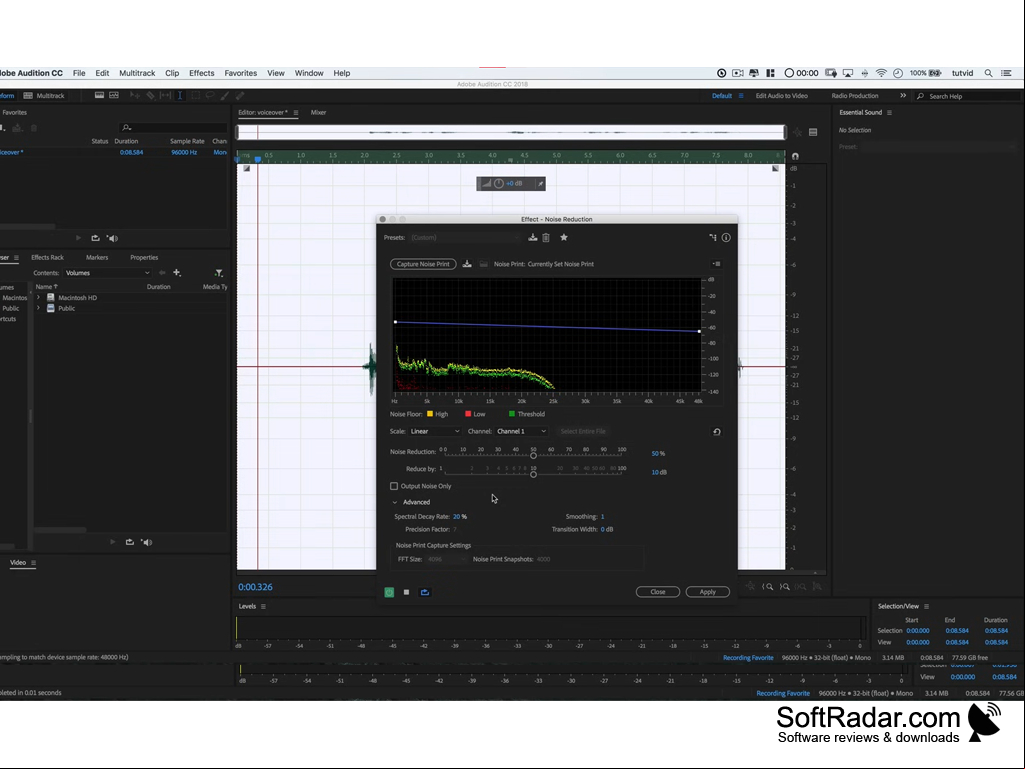Expand the Public folder tree item

point(38,308)
